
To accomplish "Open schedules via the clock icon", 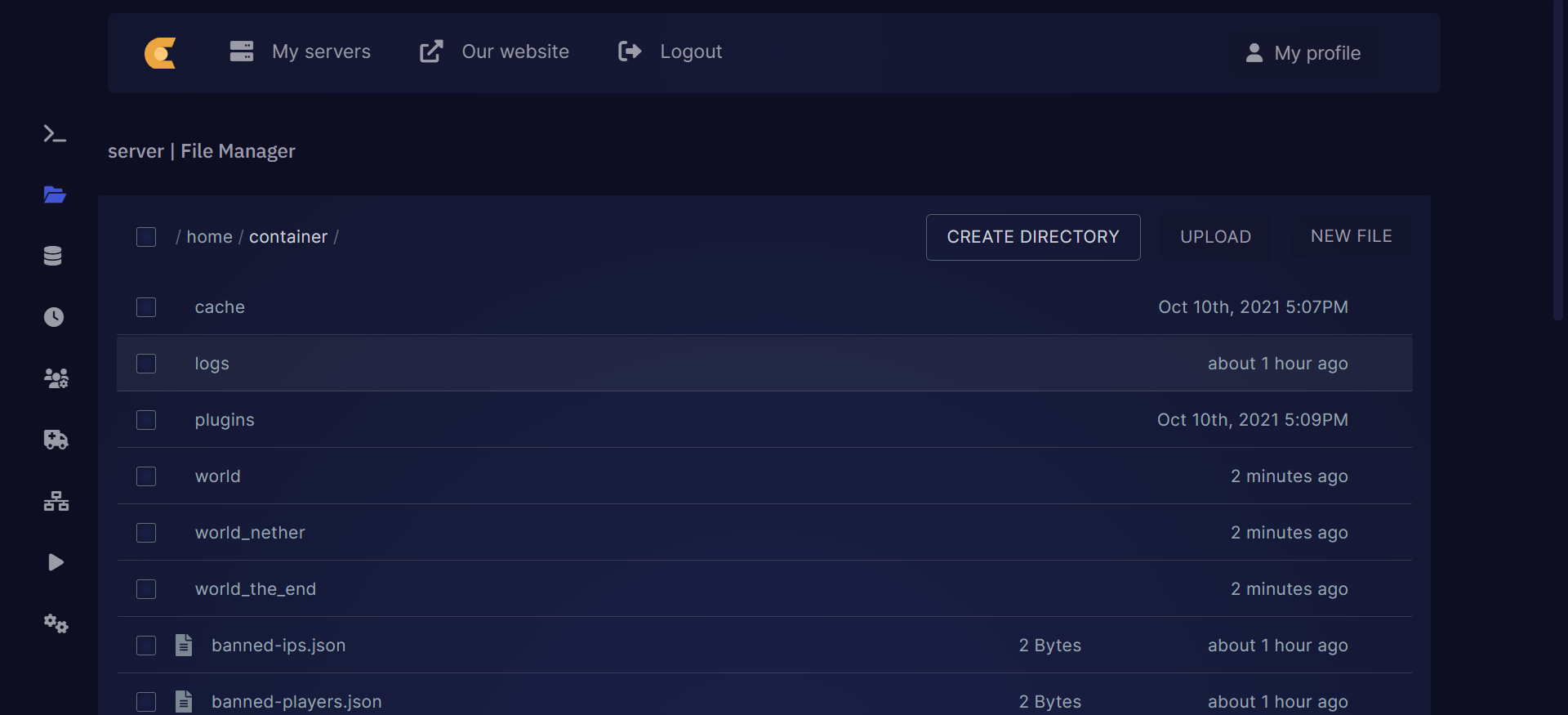I will click(x=54, y=317).
